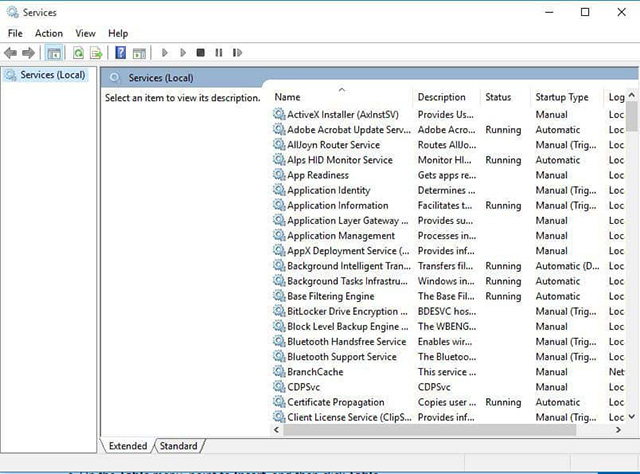
Task: Click gear icon beside BranchCache
Action: pos(279,371)
